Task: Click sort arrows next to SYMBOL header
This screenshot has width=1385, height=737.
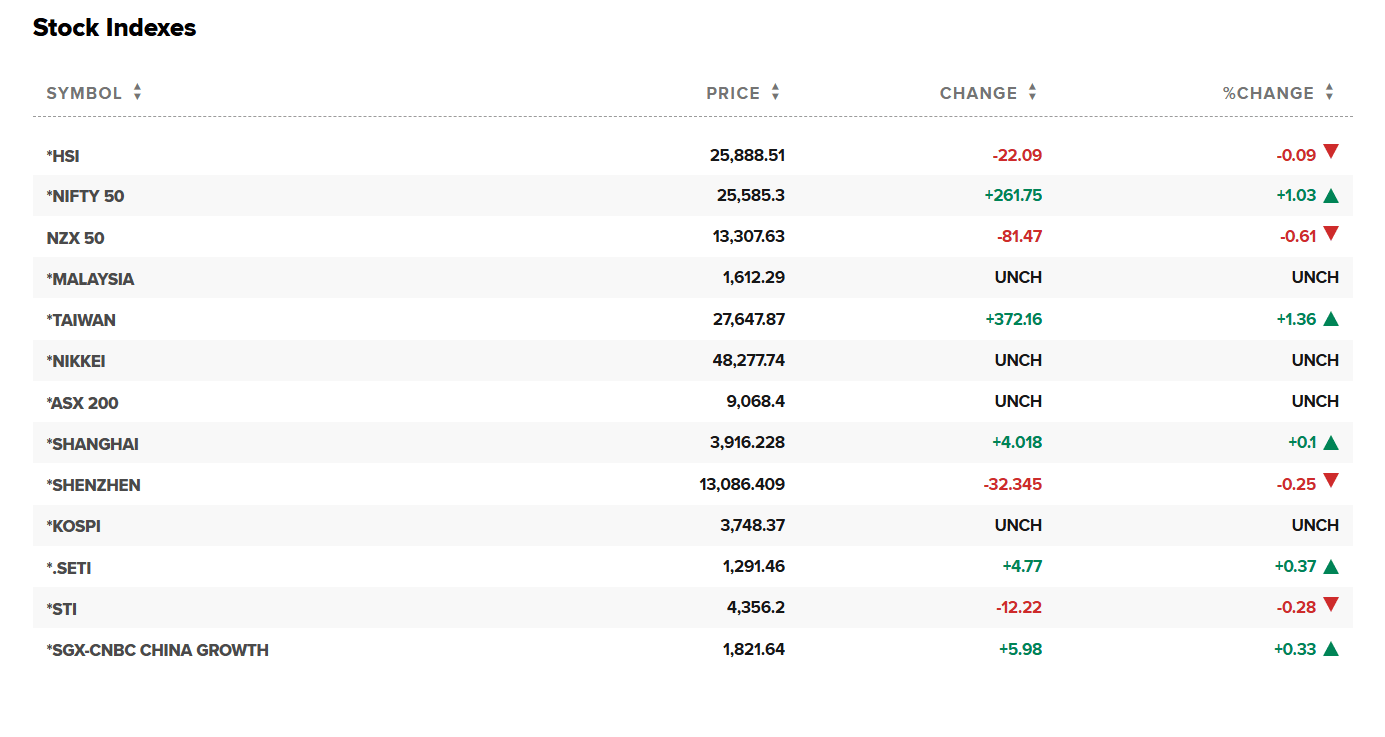Action: [137, 93]
